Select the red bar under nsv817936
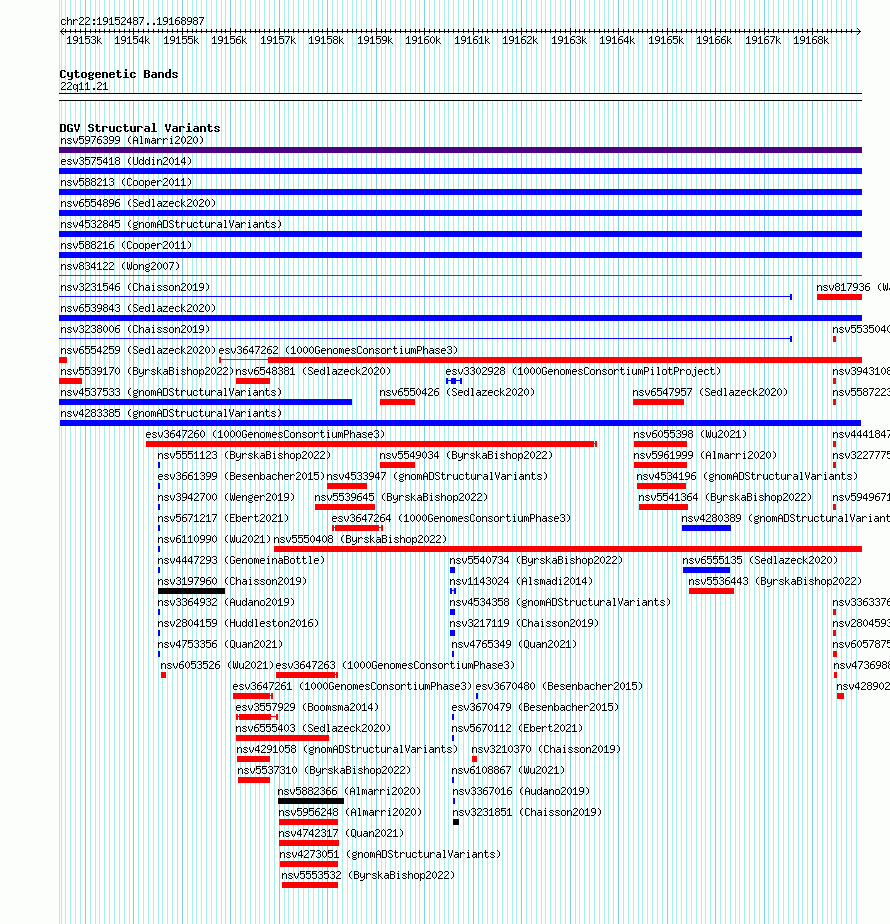 pos(839,297)
